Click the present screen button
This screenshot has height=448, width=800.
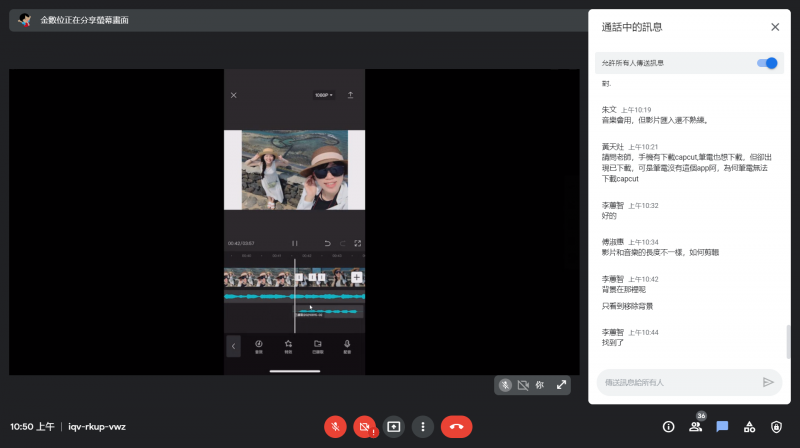(393, 427)
